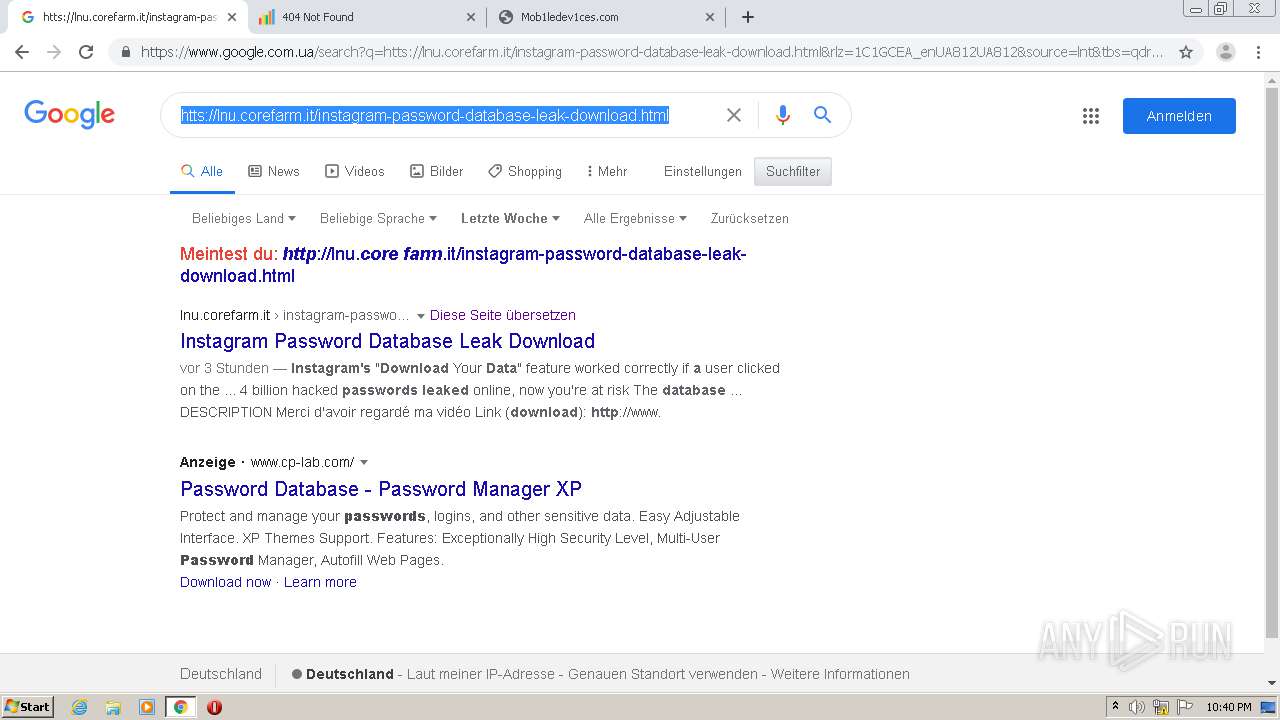Click the taskbar clock showing 10:40 PM
The width and height of the screenshot is (1280, 720).
click(x=1229, y=707)
